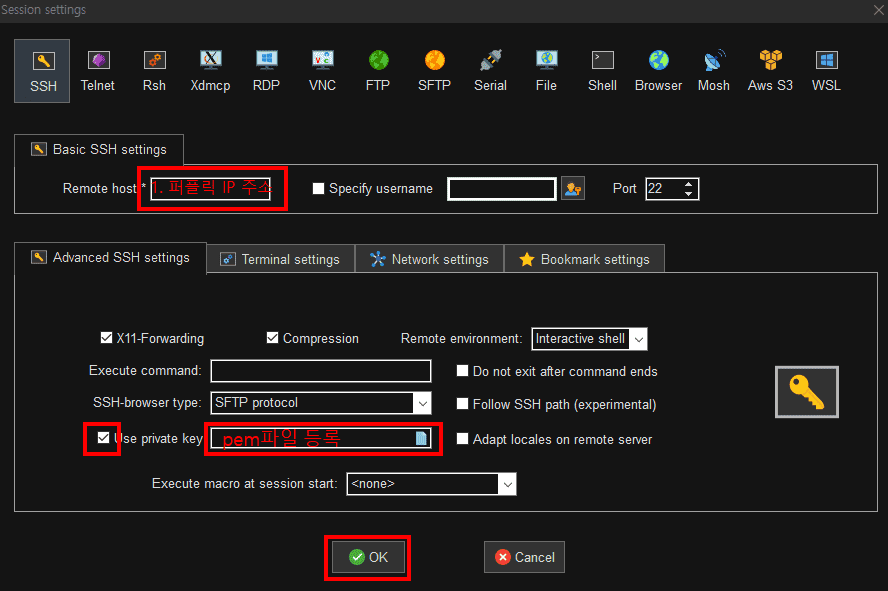Pick the Shell session icon
Viewport: 888px width, 591px height.
coord(602,71)
